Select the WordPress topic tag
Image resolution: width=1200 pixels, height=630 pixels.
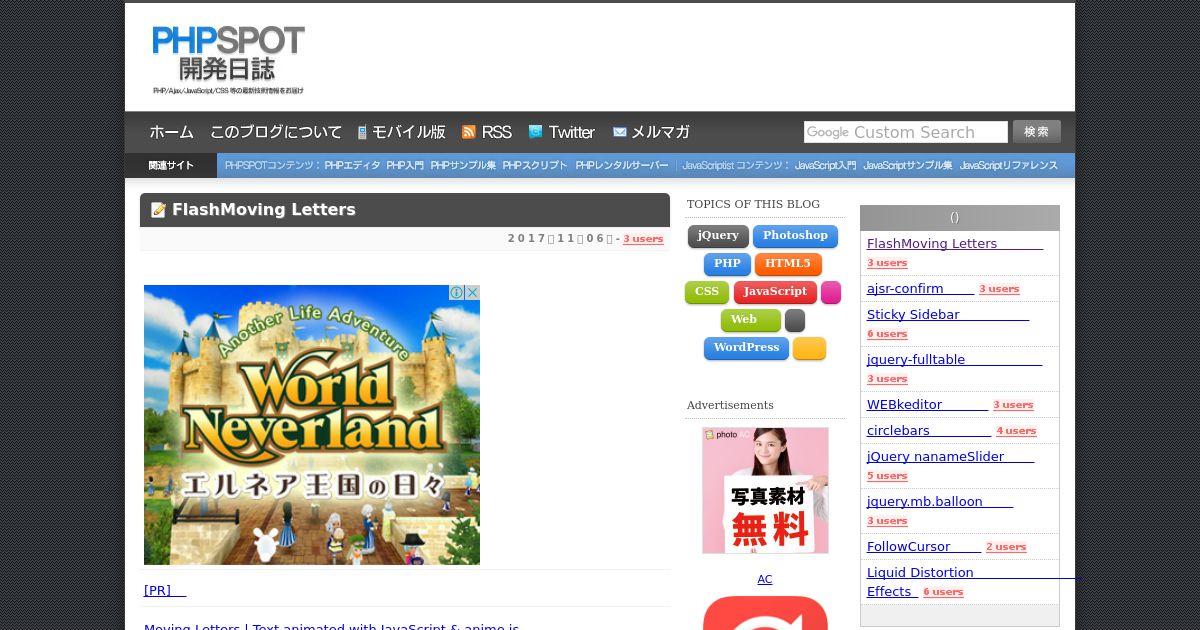tap(746, 348)
